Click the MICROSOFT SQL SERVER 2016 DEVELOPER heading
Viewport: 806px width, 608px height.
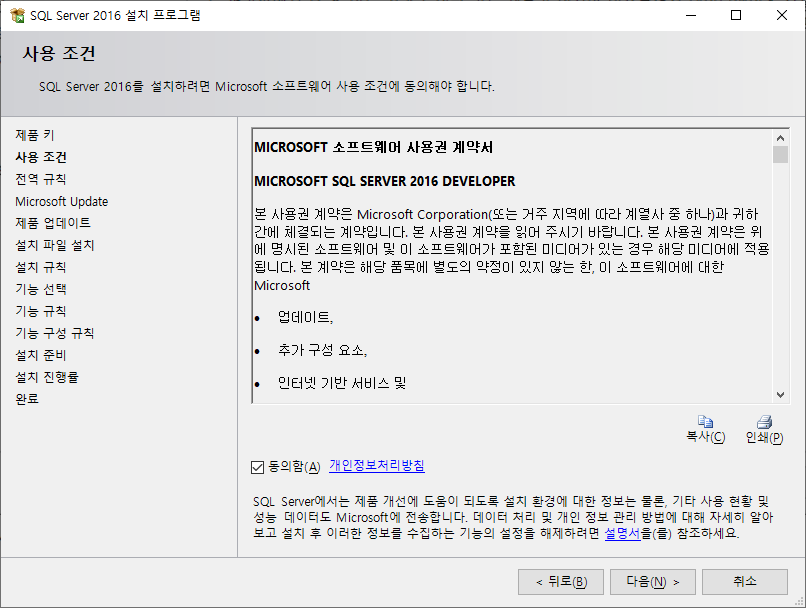pyautogui.click(x=384, y=181)
